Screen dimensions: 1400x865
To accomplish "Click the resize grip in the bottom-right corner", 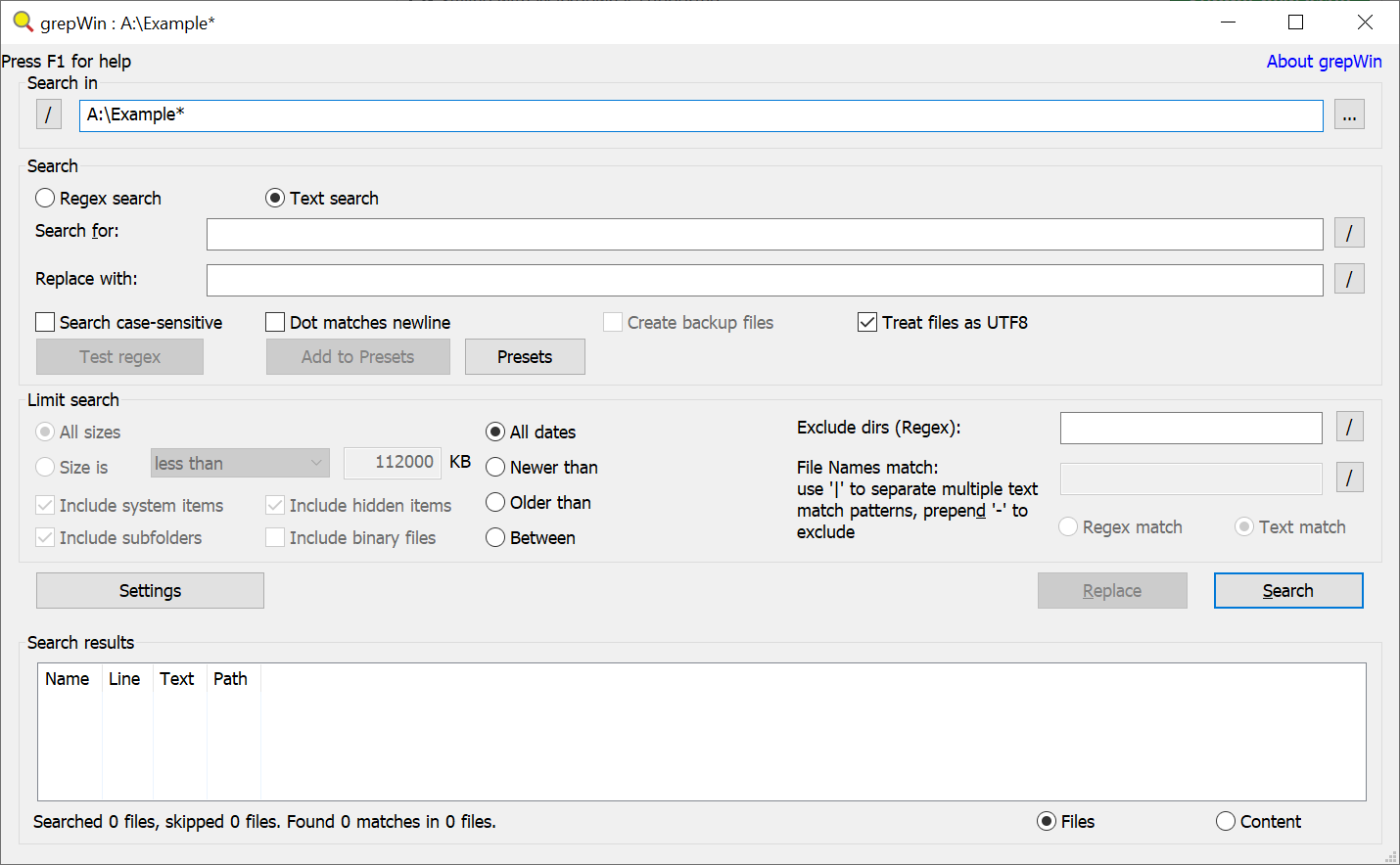I will tap(1392, 857).
